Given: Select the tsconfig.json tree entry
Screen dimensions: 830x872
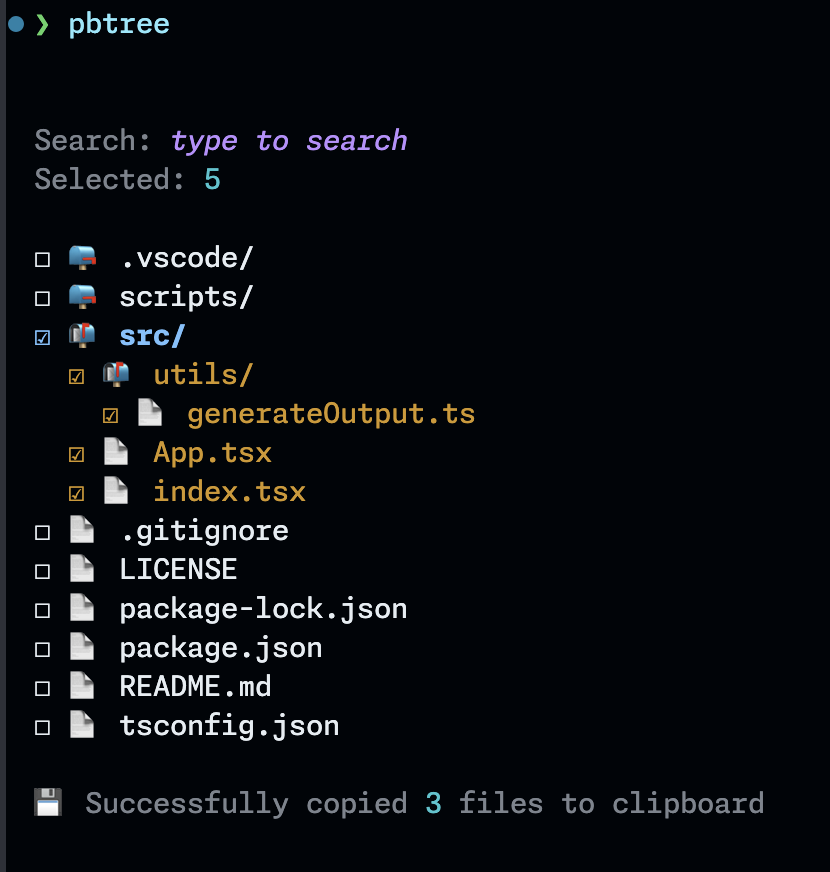Looking at the screenshot, I should tap(229, 726).
